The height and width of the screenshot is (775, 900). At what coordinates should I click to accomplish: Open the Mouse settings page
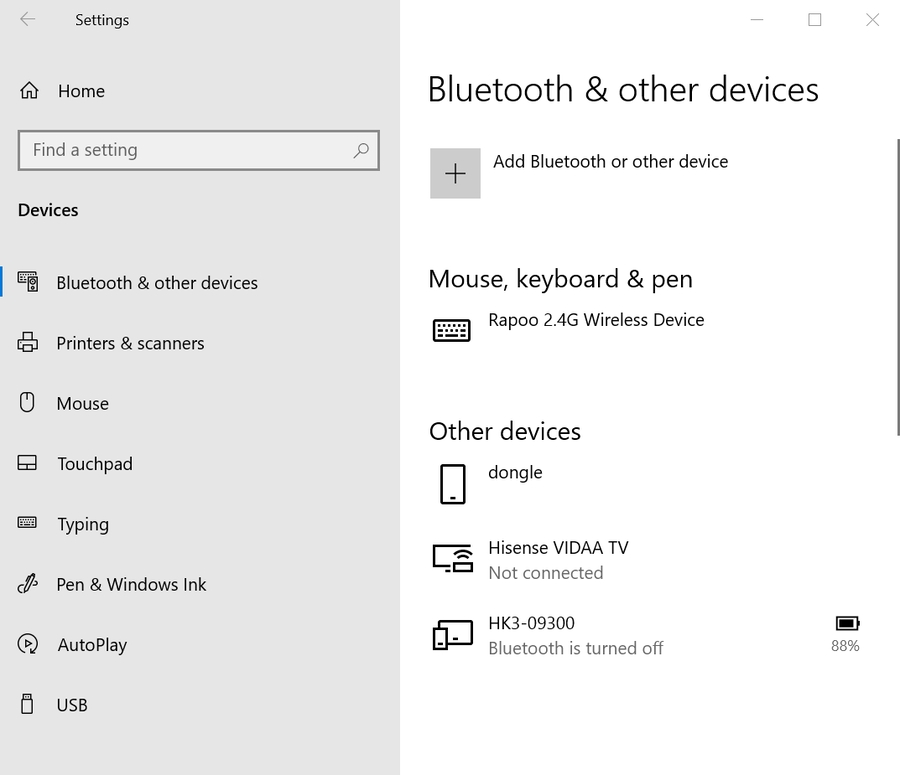[x=82, y=404]
